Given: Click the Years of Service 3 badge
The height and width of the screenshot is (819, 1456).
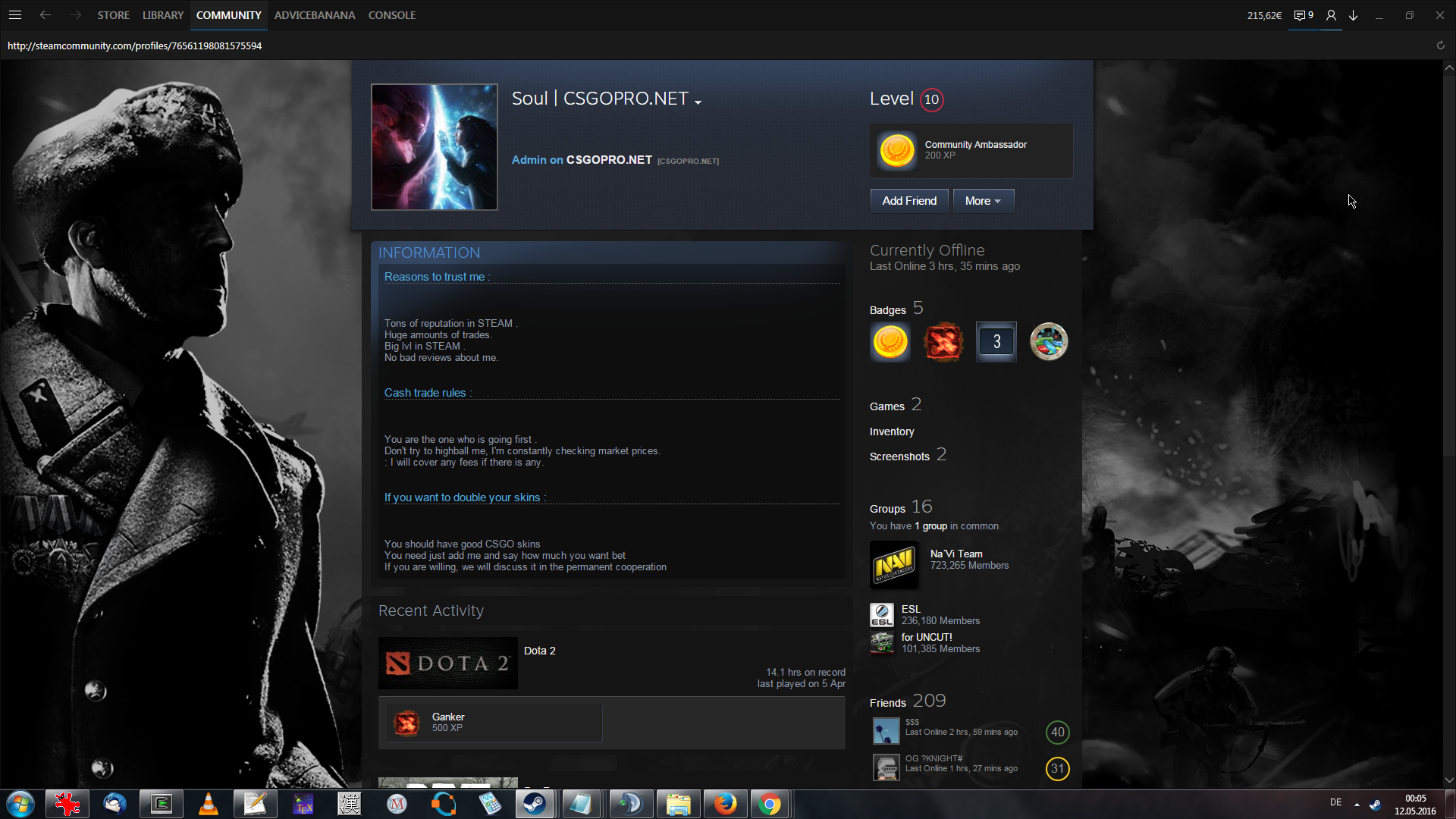Looking at the screenshot, I should pos(996,342).
